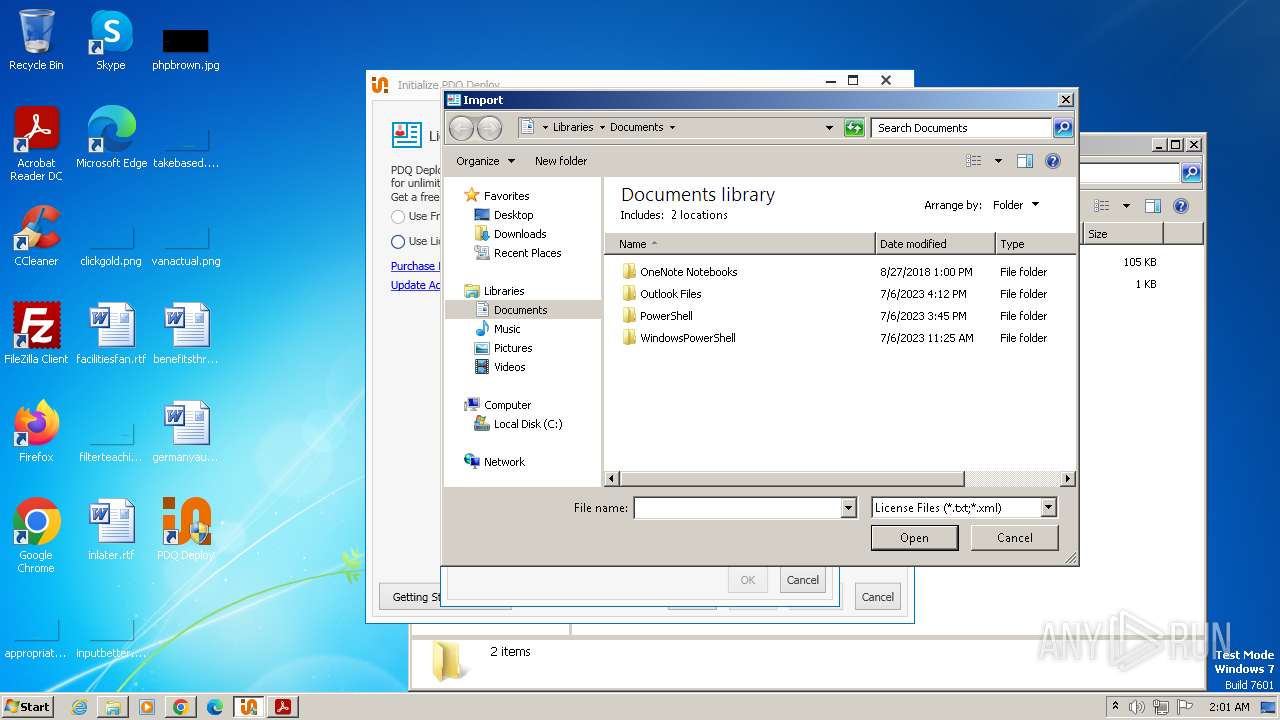Viewport: 1280px width, 720px height.
Task: Click the File name input field
Action: pyautogui.click(x=738, y=508)
